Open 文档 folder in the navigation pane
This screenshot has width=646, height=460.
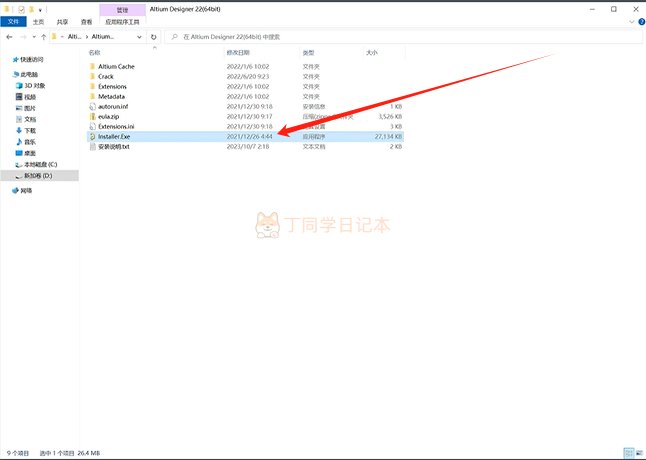pos(26,119)
